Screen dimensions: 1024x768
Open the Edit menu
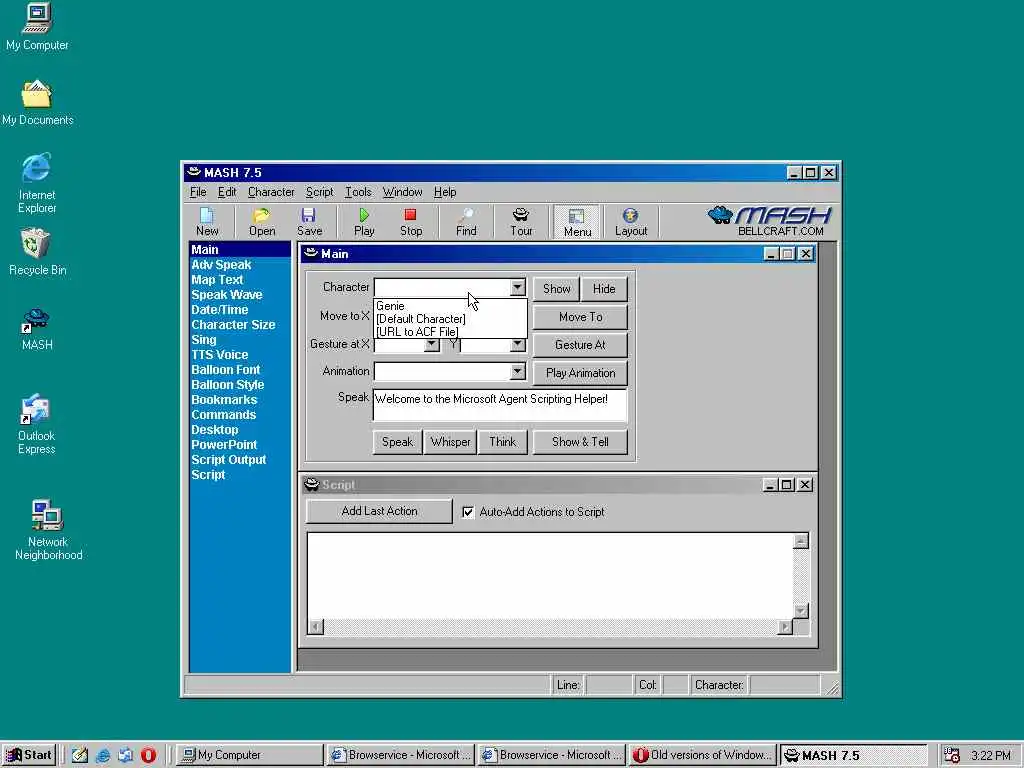coord(227,192)
